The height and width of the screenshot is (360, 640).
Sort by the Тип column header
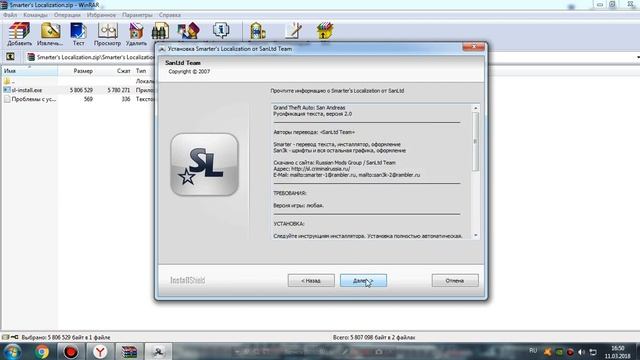[141, 71]
